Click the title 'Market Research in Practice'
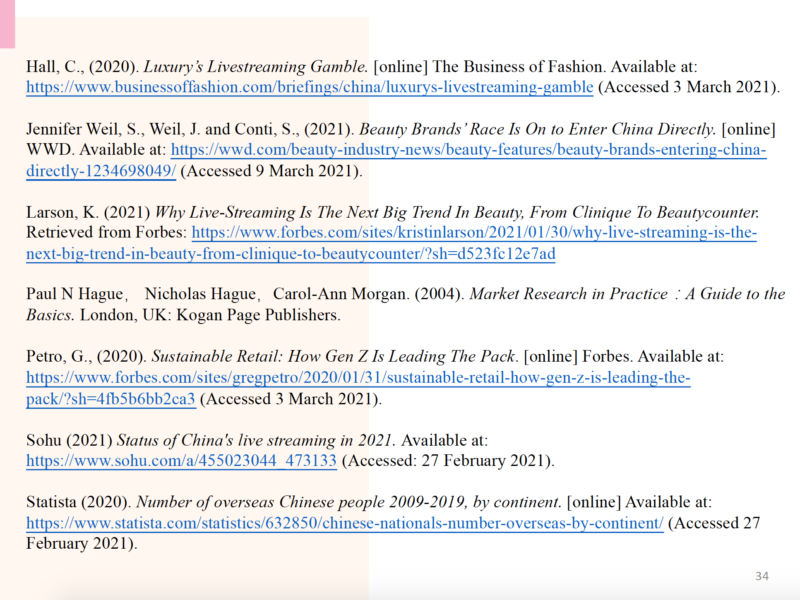Screen dimensions: 800x600 pyautogui.click(x=568, y=294)
